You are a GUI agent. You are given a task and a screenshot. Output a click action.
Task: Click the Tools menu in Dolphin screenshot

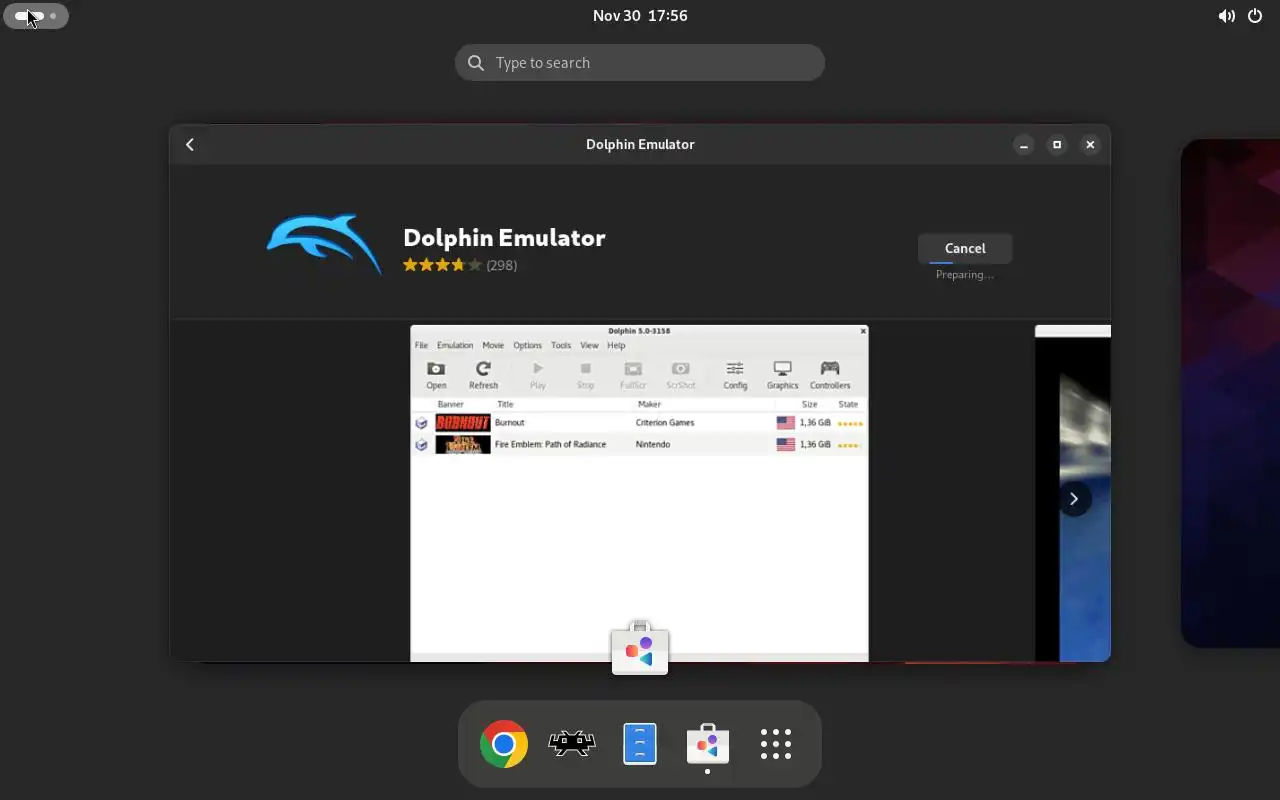561,345
